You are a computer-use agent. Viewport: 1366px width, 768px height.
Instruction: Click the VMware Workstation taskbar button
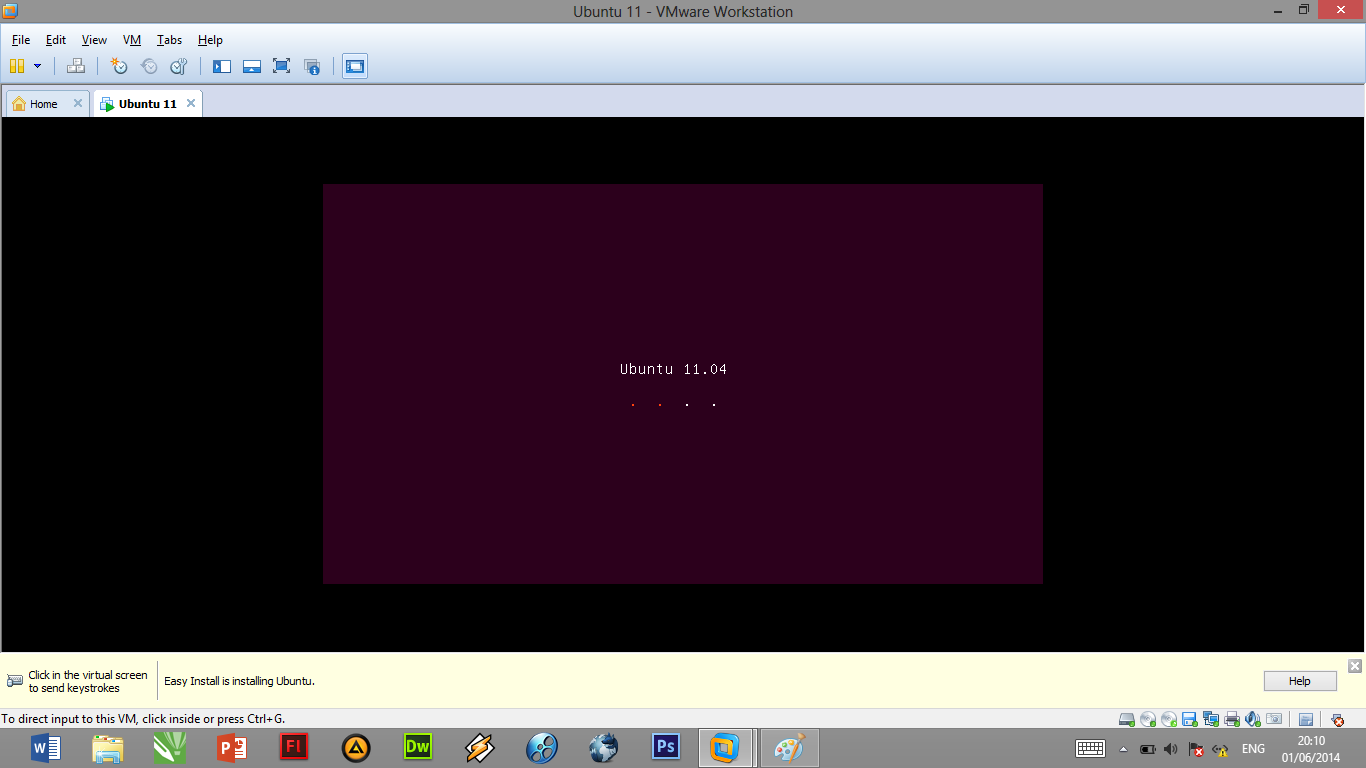[726, 748]
